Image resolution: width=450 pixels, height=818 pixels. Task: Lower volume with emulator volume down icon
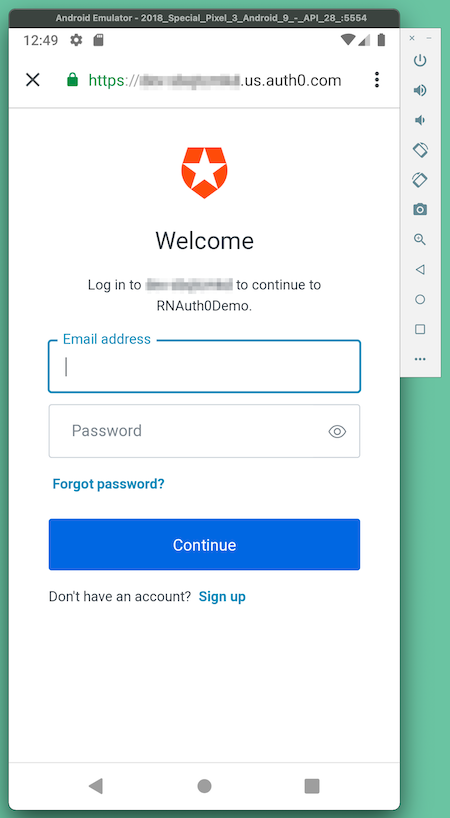click(x=419, y=121)
